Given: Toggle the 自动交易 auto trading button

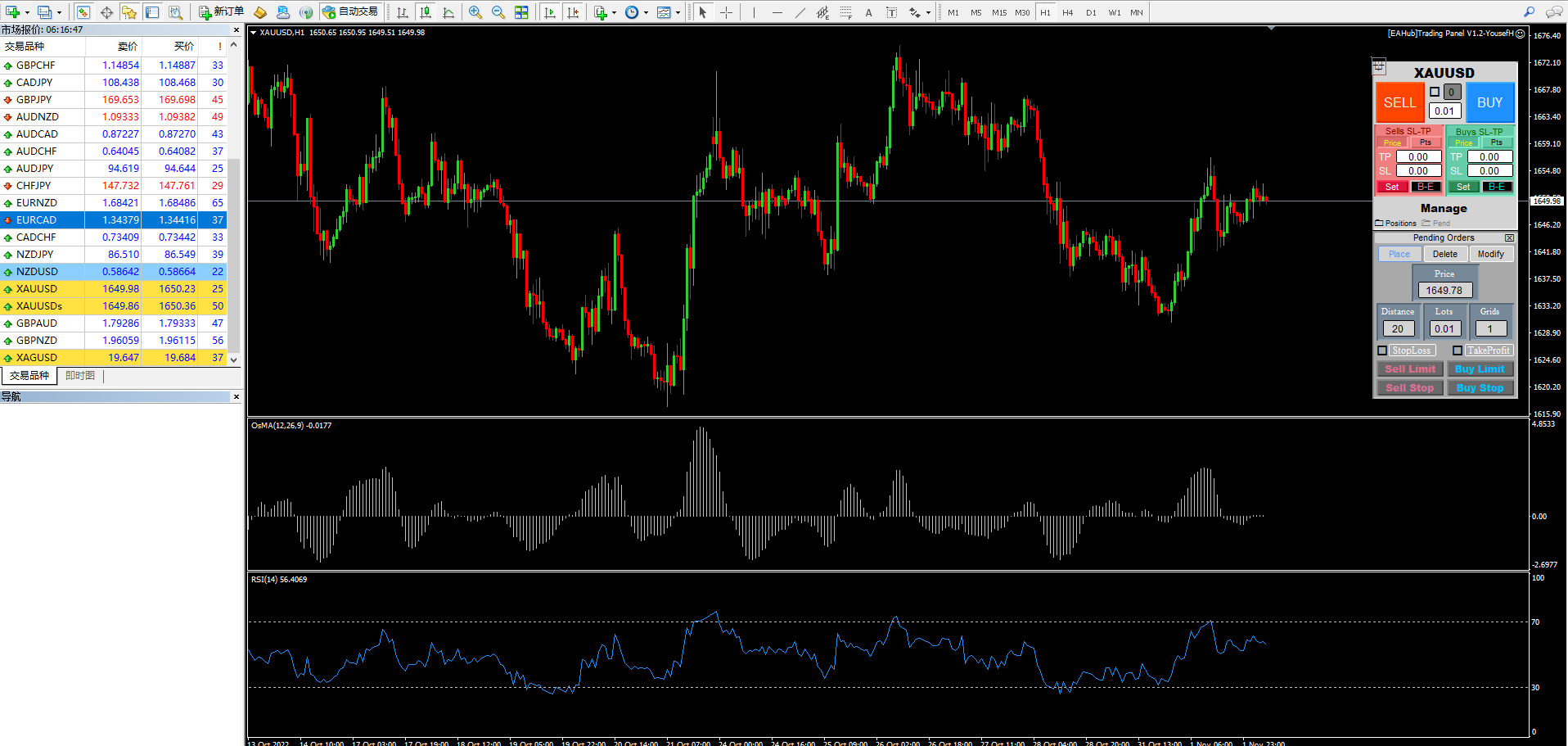Looking at the screenshot, I should (x=350, y=12).
